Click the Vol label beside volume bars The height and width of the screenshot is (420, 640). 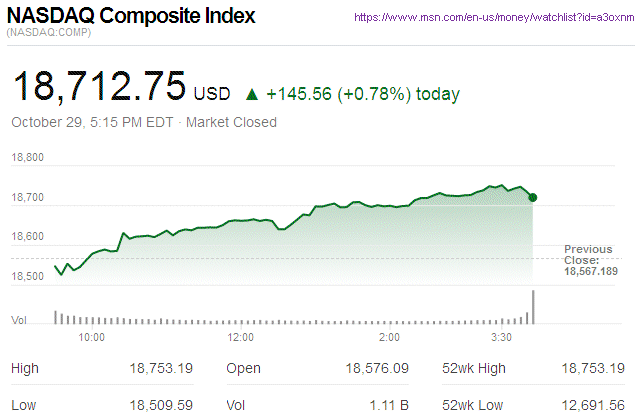[x=18, y=320]
